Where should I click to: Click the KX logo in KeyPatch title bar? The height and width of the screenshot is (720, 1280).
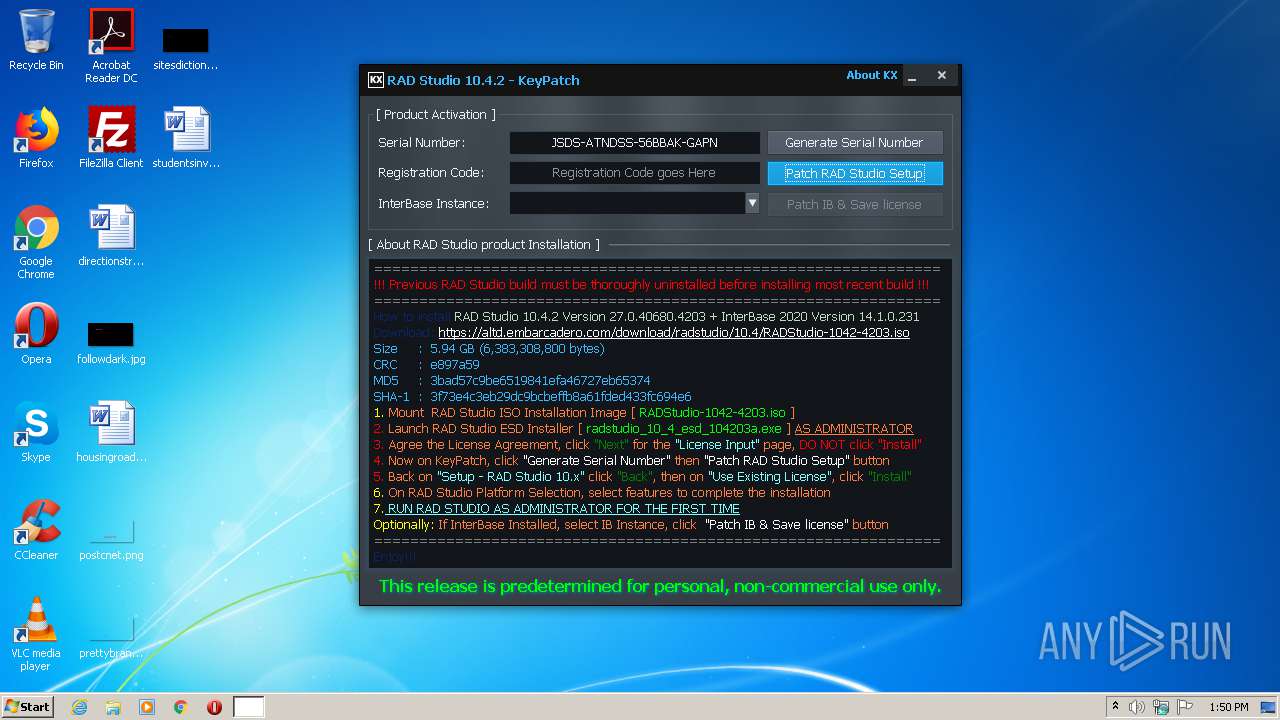(x=376, y=80)
